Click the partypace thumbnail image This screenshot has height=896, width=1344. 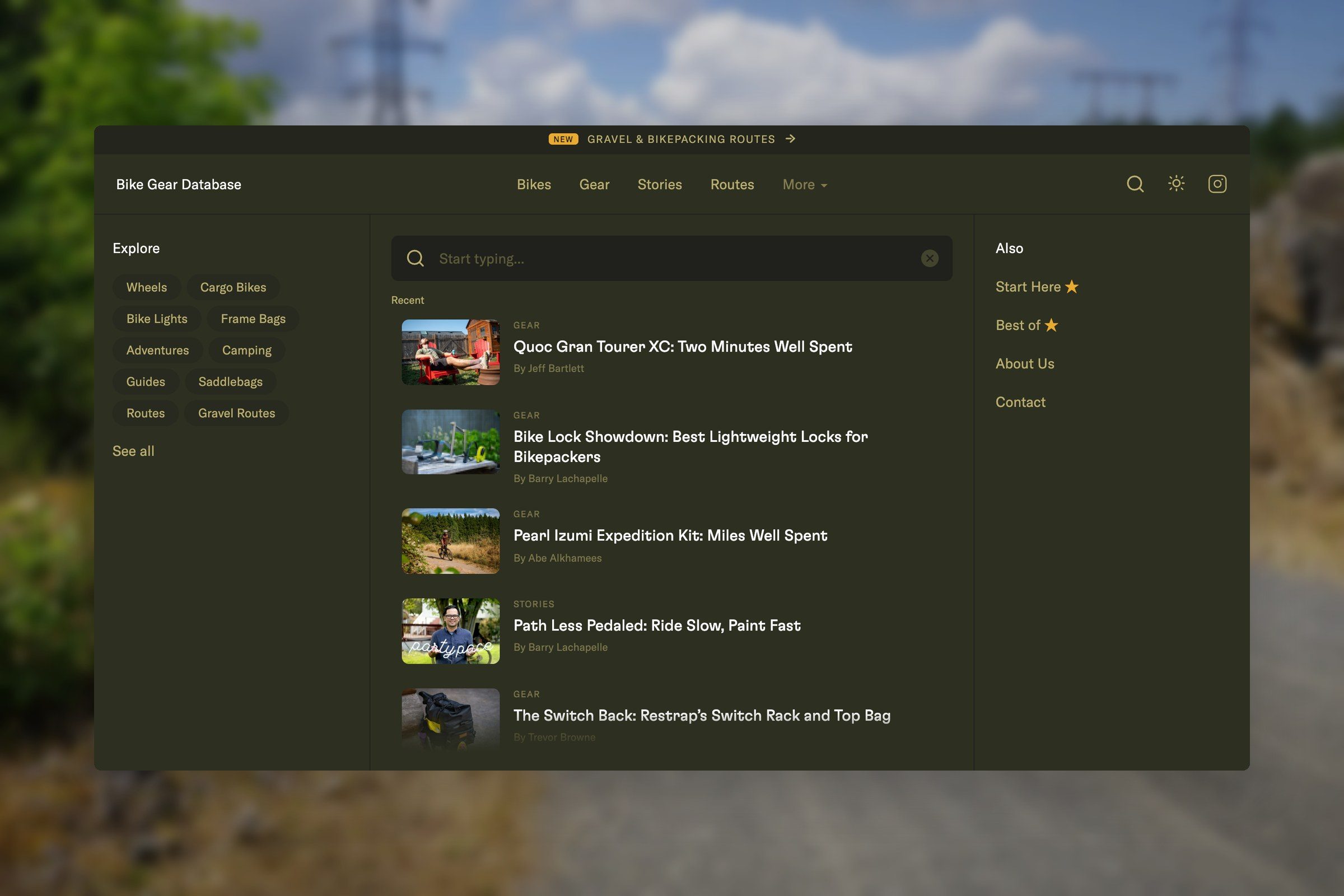(x=450, y=631)
